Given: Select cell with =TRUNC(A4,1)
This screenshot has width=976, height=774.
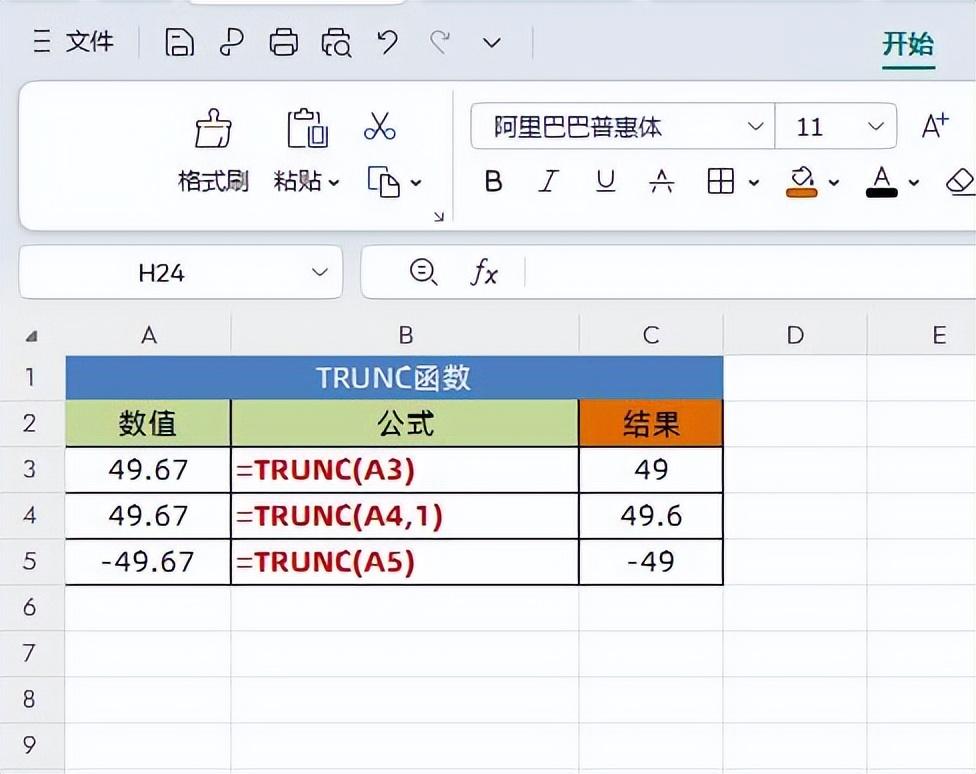Looking at the screenshot, I should (x=405, y=516).
